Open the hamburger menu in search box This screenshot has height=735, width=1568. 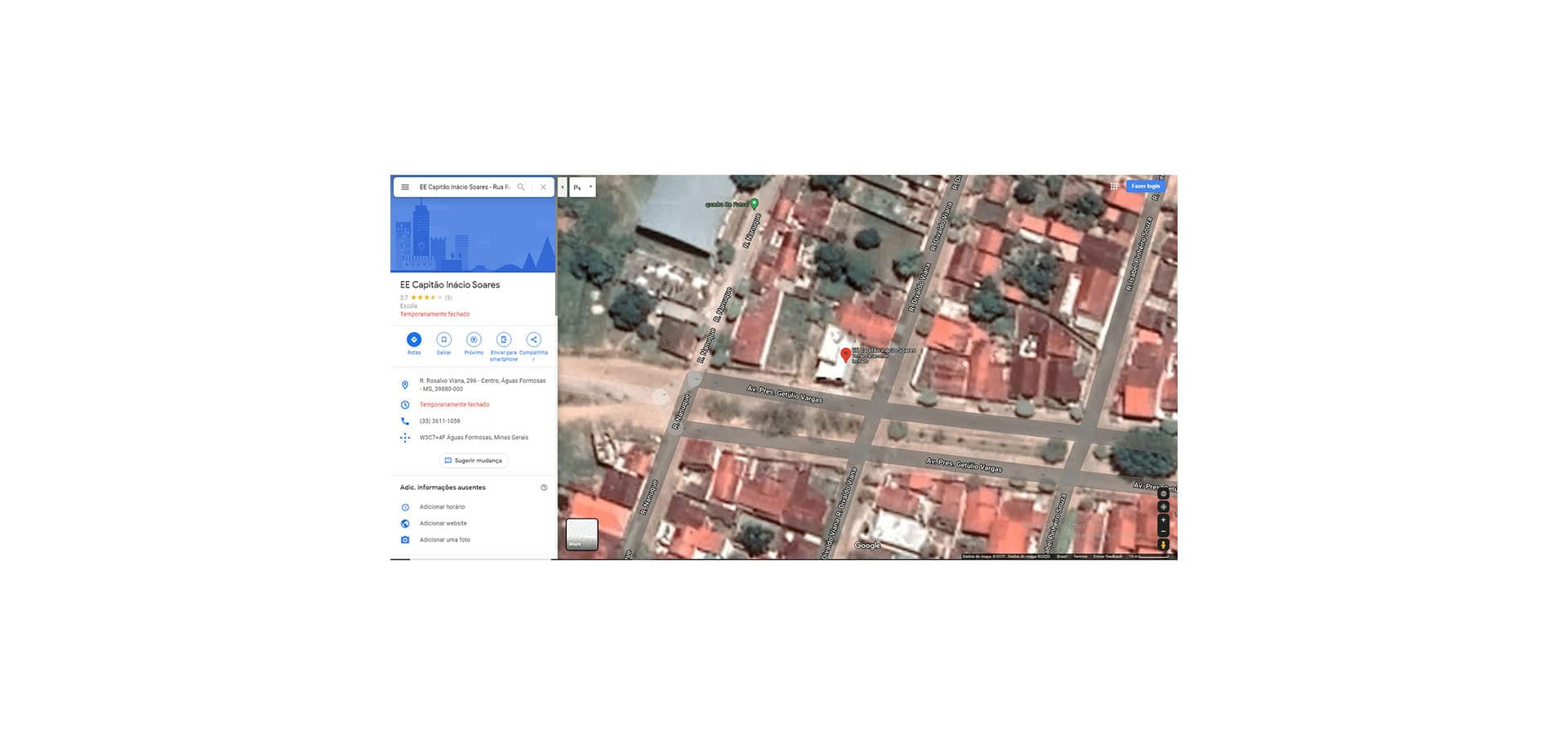[404, 187]
